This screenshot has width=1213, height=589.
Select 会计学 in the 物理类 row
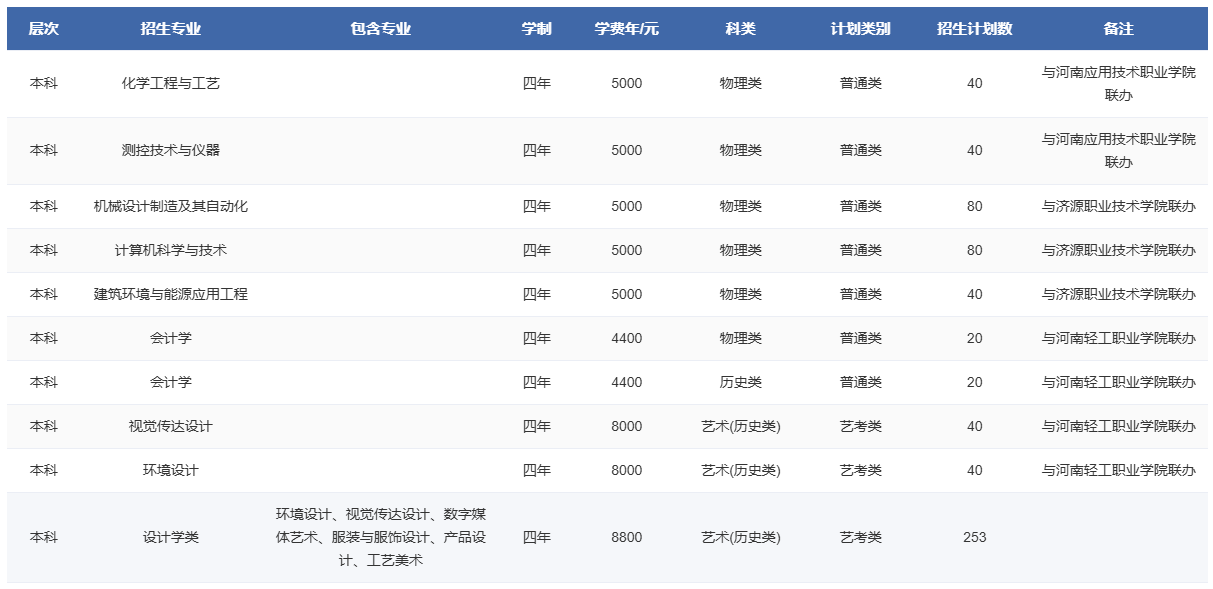(171, 338)
